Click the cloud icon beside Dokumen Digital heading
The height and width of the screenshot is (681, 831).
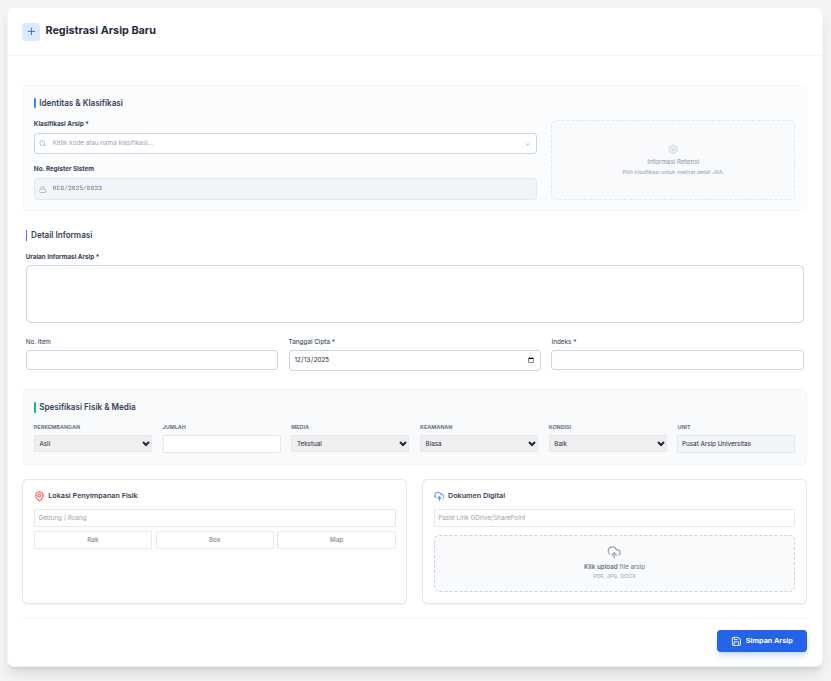coord(439,496)
